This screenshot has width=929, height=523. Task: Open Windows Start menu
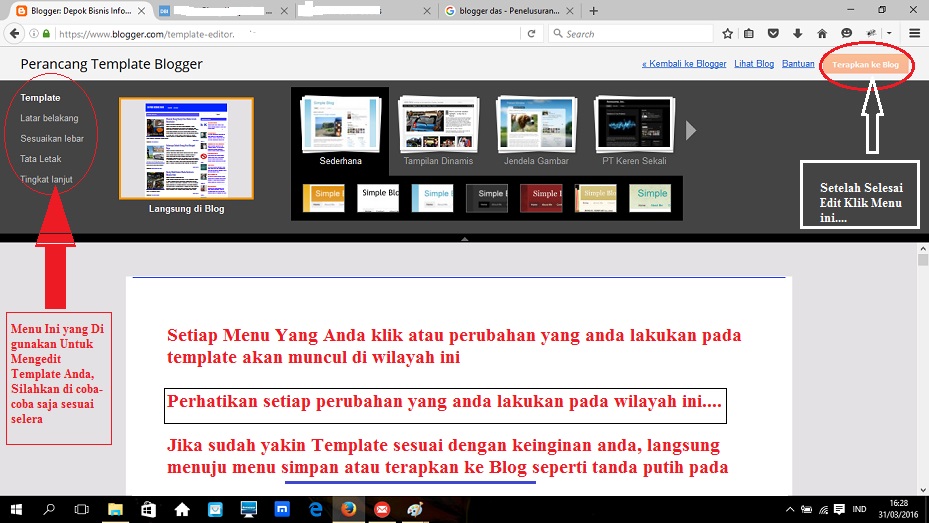pyautogui.click(x=16, y=509)
